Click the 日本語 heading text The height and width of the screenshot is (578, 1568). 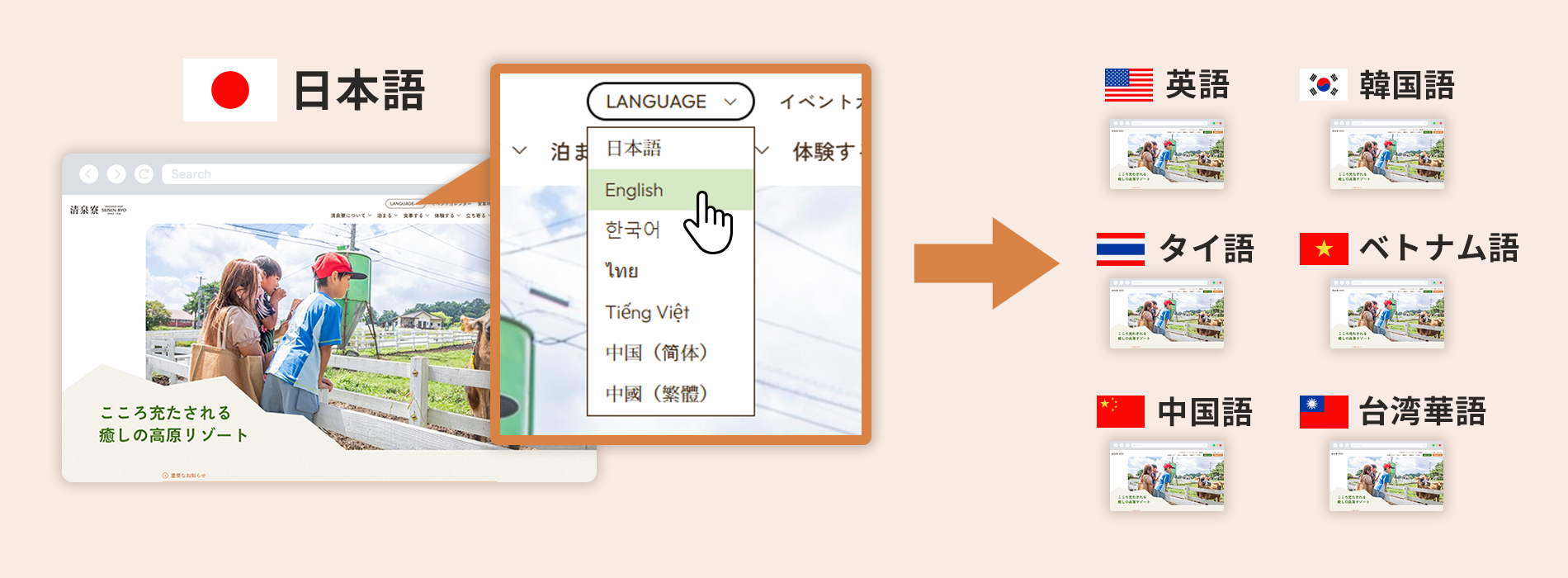tap(359, 90)
